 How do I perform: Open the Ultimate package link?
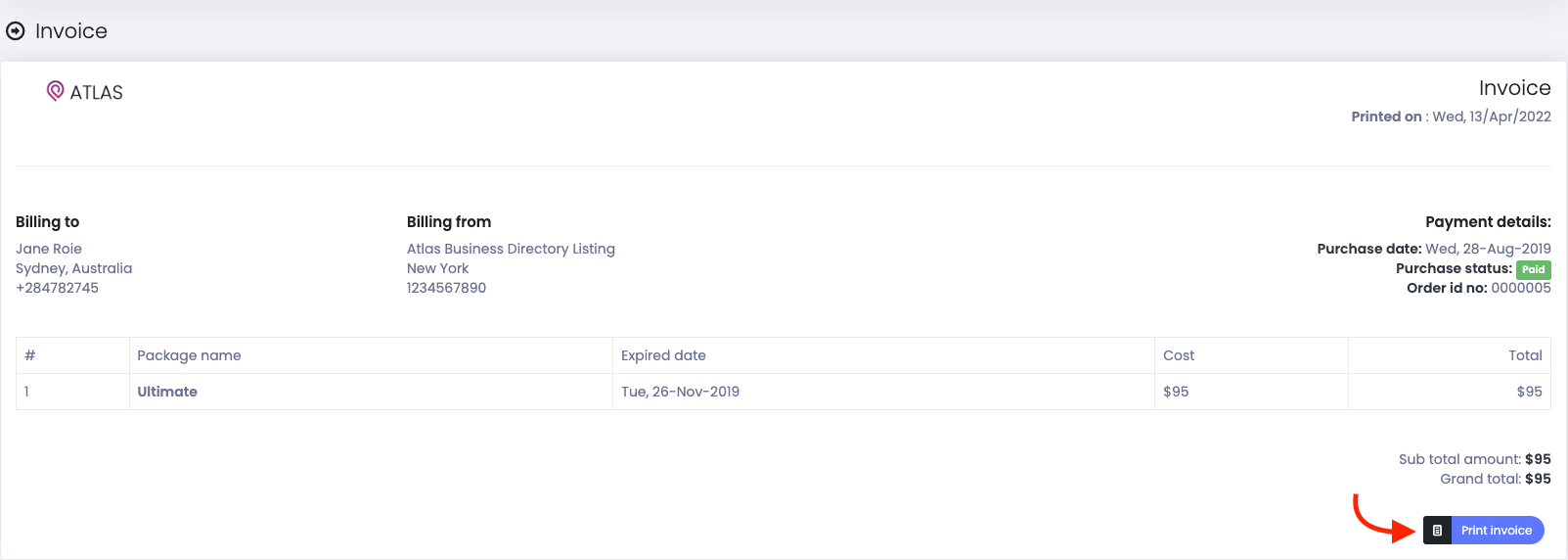(167, 392)
